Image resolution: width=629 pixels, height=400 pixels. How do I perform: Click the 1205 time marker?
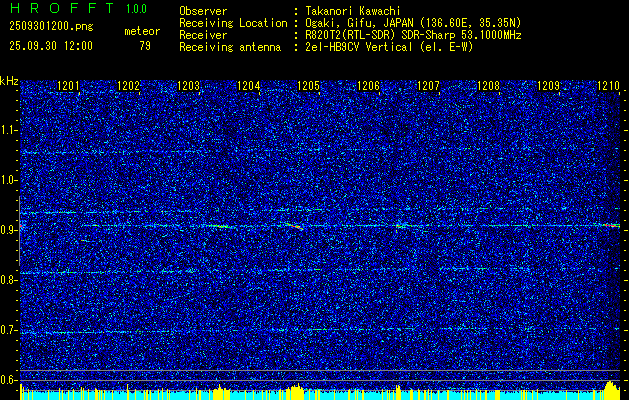coord(308,85)
